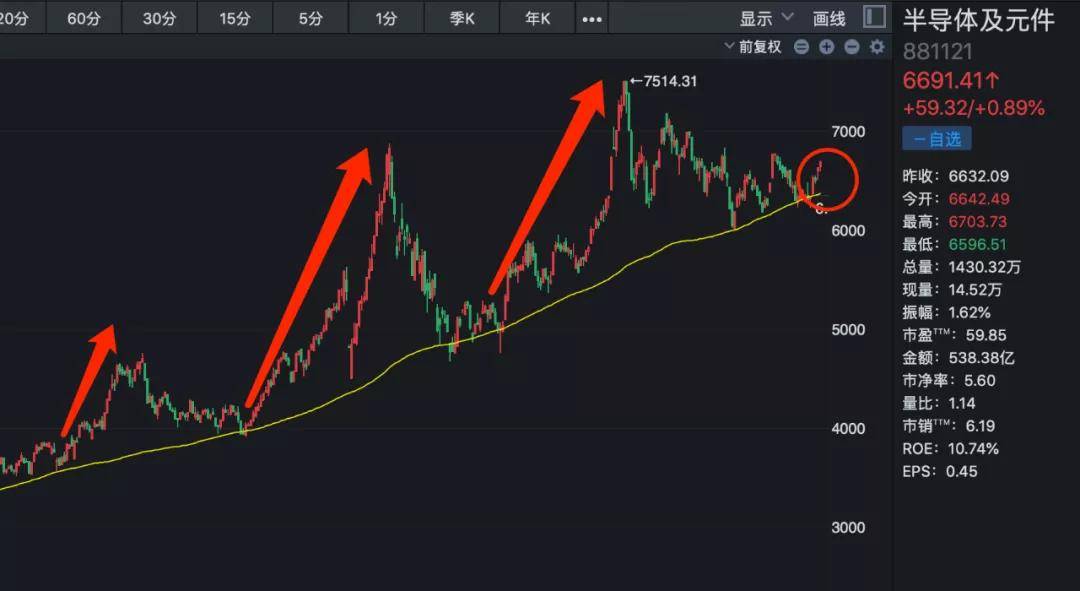1080x591 pixels.
Task: Open chart settings gear icon
Action: (877, 47)
